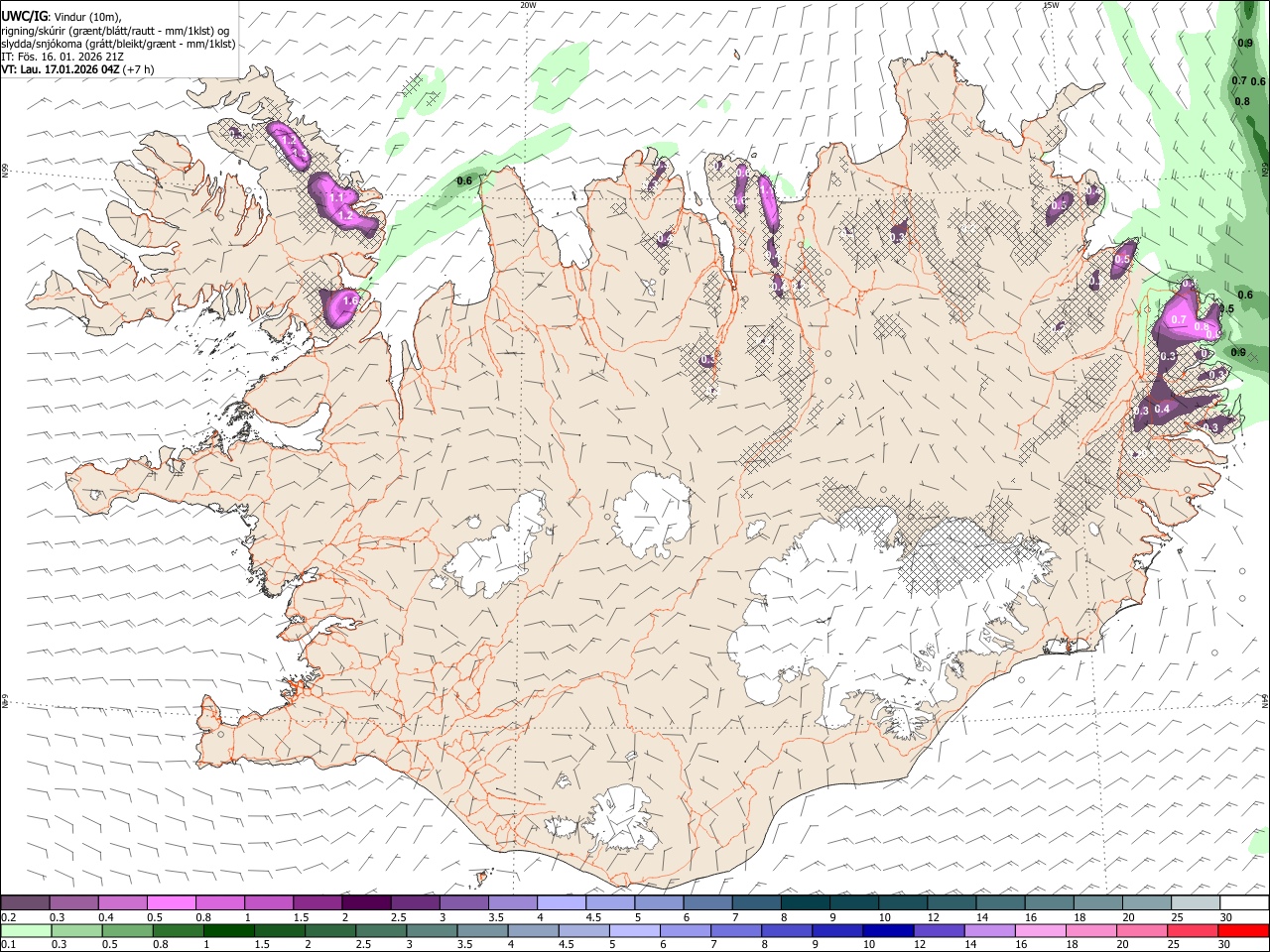This screenshot has height=952, width=1270.
Task: Click the crimson 25–30 swatch in bottom legend
Action: coord(1193,930)
